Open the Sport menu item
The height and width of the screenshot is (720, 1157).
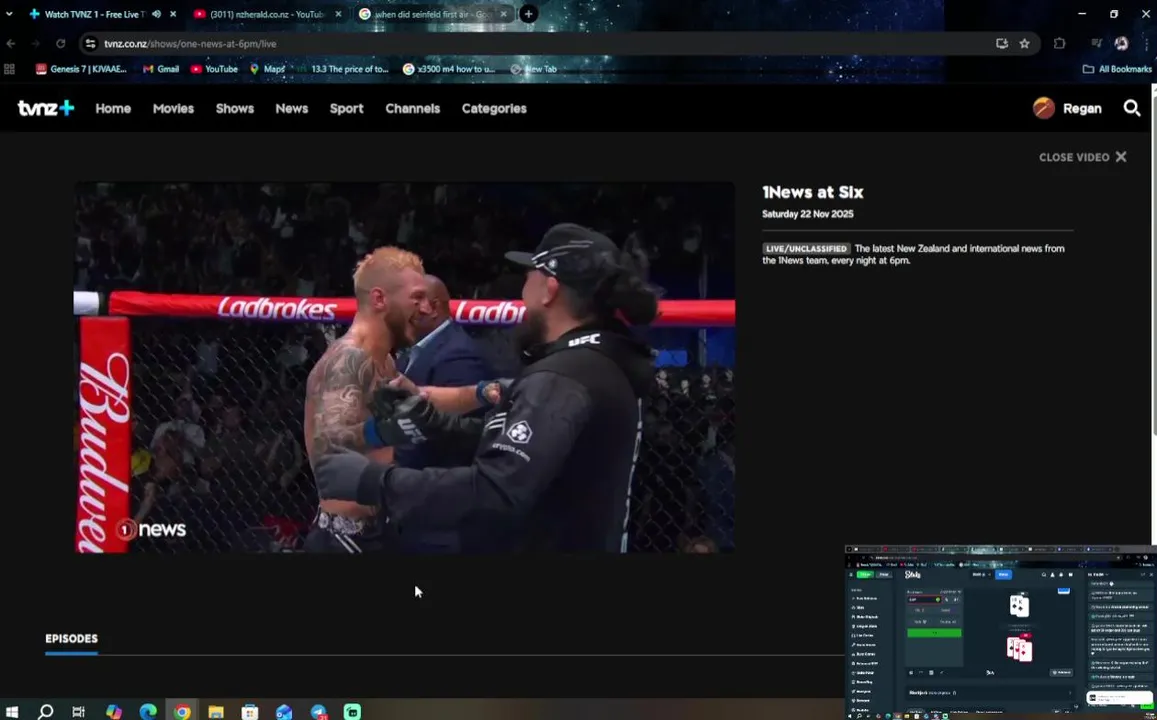[x=346, y=108]
